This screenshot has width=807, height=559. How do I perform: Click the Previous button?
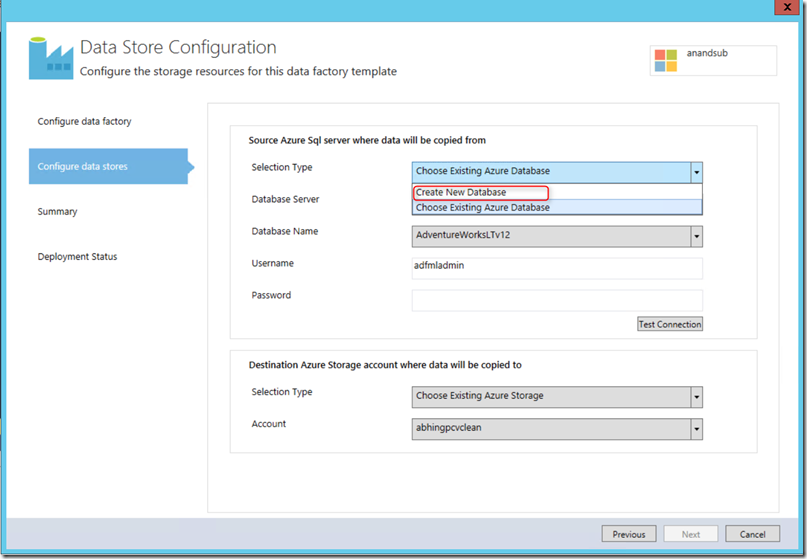click(x=628, y=534)
